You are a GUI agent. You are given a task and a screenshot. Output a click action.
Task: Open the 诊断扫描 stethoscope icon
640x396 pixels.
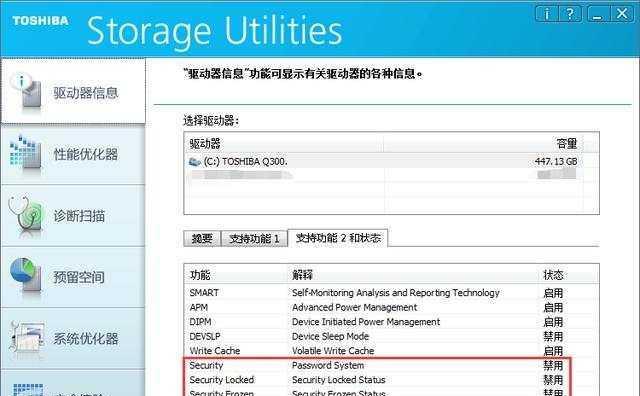coord(25,215)
